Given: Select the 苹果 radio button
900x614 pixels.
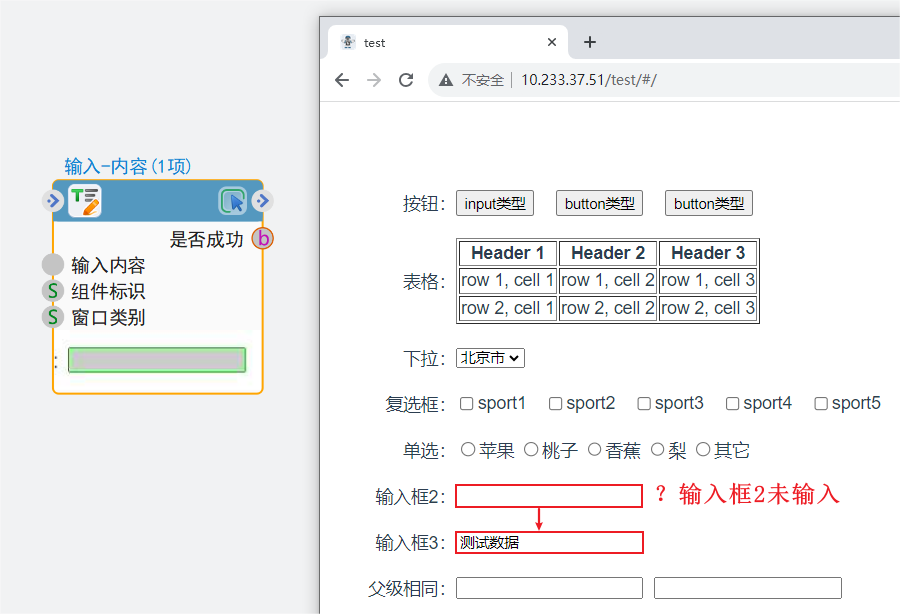Looking at the screenshot, I should click(x=468, y=450).
